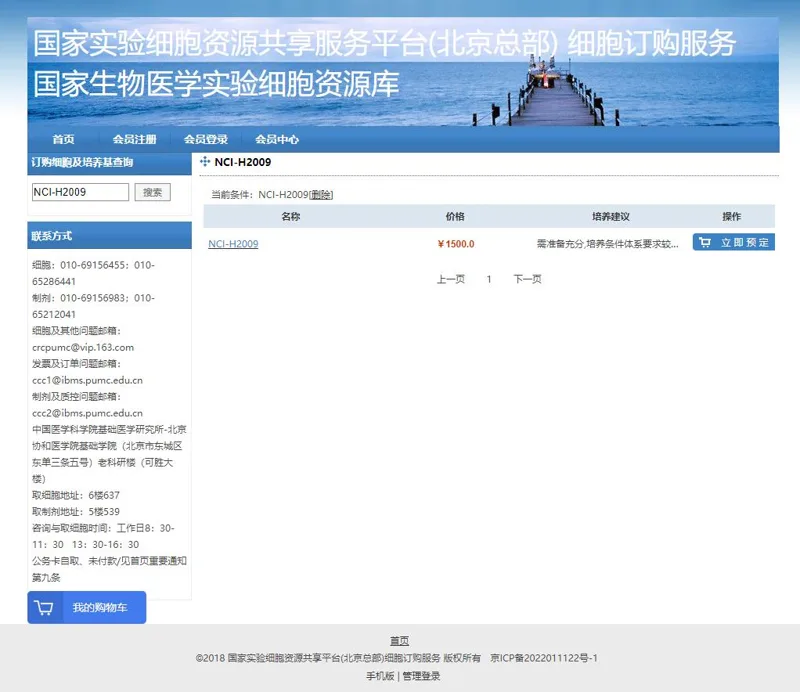This screenshot has width=800, height=692.
Task: Click the 当前条件:NCI-H2009 text
Action: click(x=260, y=194)
